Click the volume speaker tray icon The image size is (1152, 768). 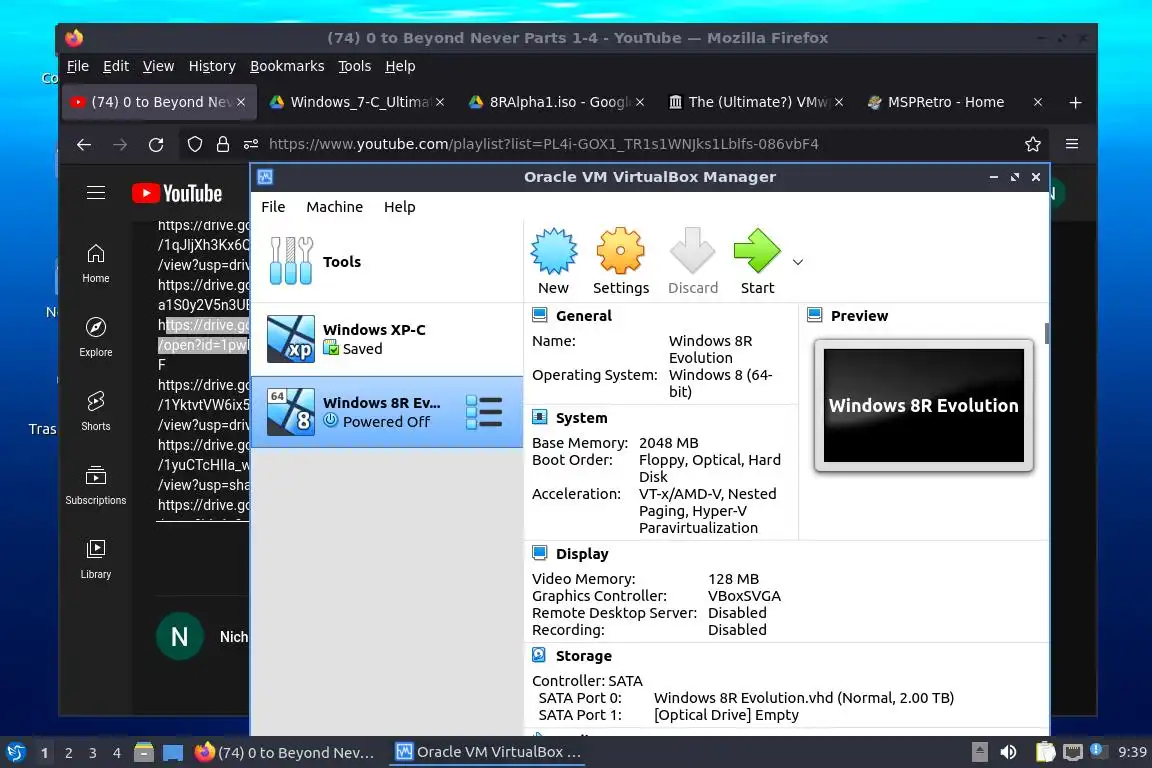(1008, 753)
